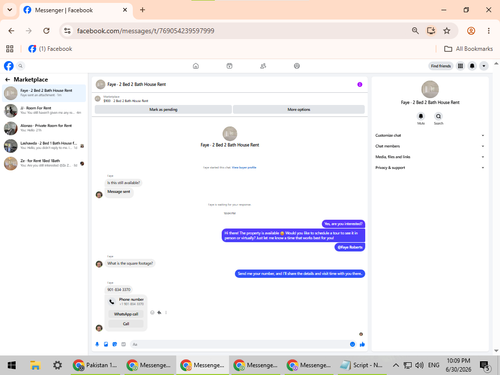The width and height of the screenshot is (500, 375).
Task: Attach a photo using the image icon
Action: coord(106,344)
